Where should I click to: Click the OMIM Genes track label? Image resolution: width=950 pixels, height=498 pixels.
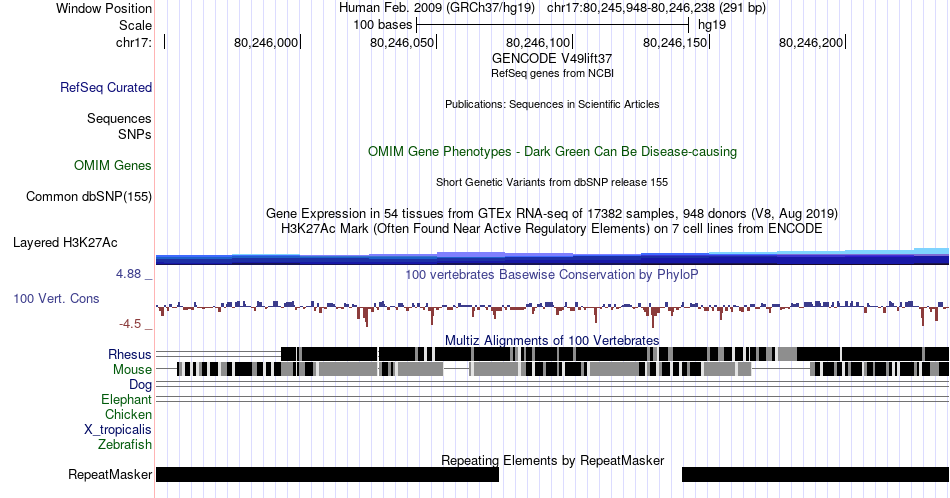click(x=113, y=165)
